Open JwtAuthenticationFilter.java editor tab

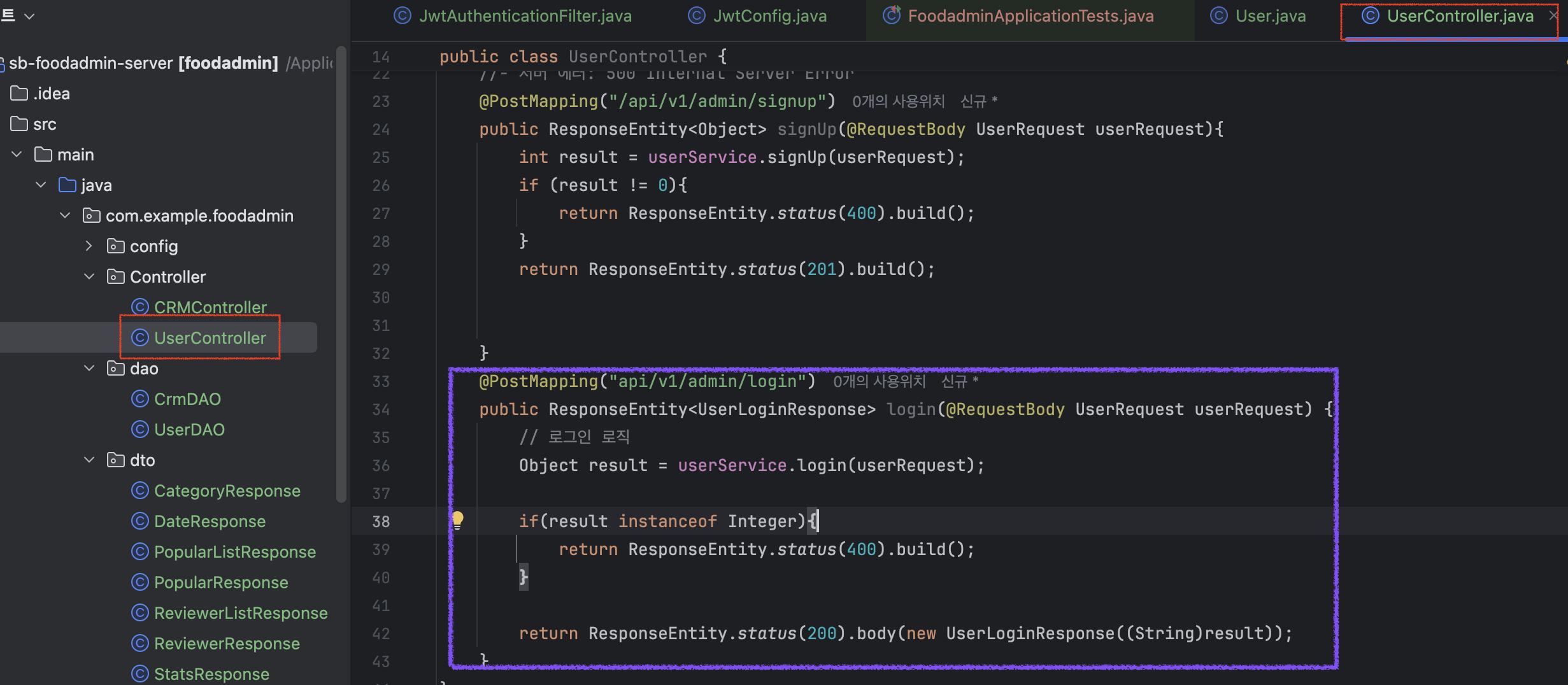[x=513, y=16]
